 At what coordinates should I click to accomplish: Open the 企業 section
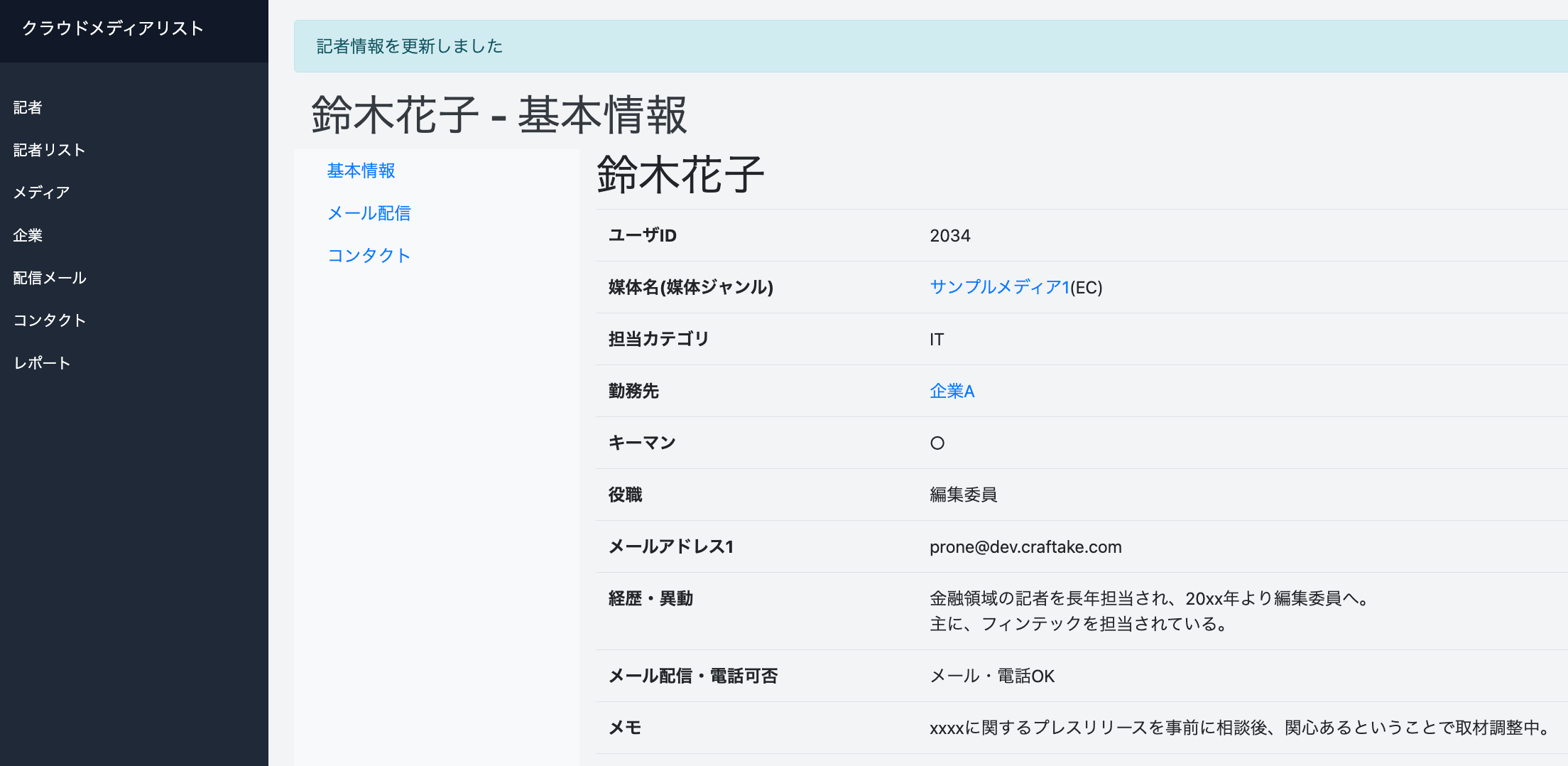pyautogui.click(x=28, y=235)
